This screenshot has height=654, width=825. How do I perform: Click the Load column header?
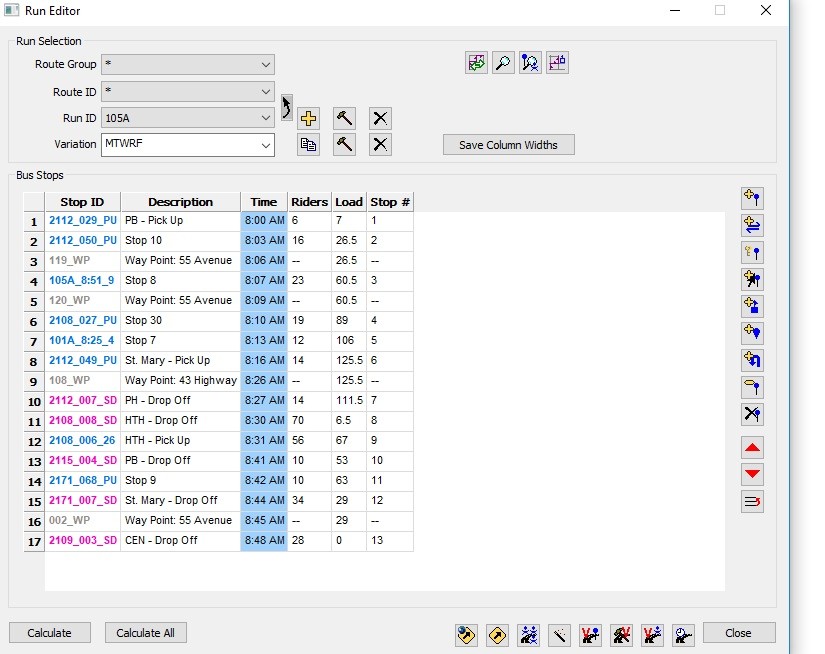click(x=349, y=202)
